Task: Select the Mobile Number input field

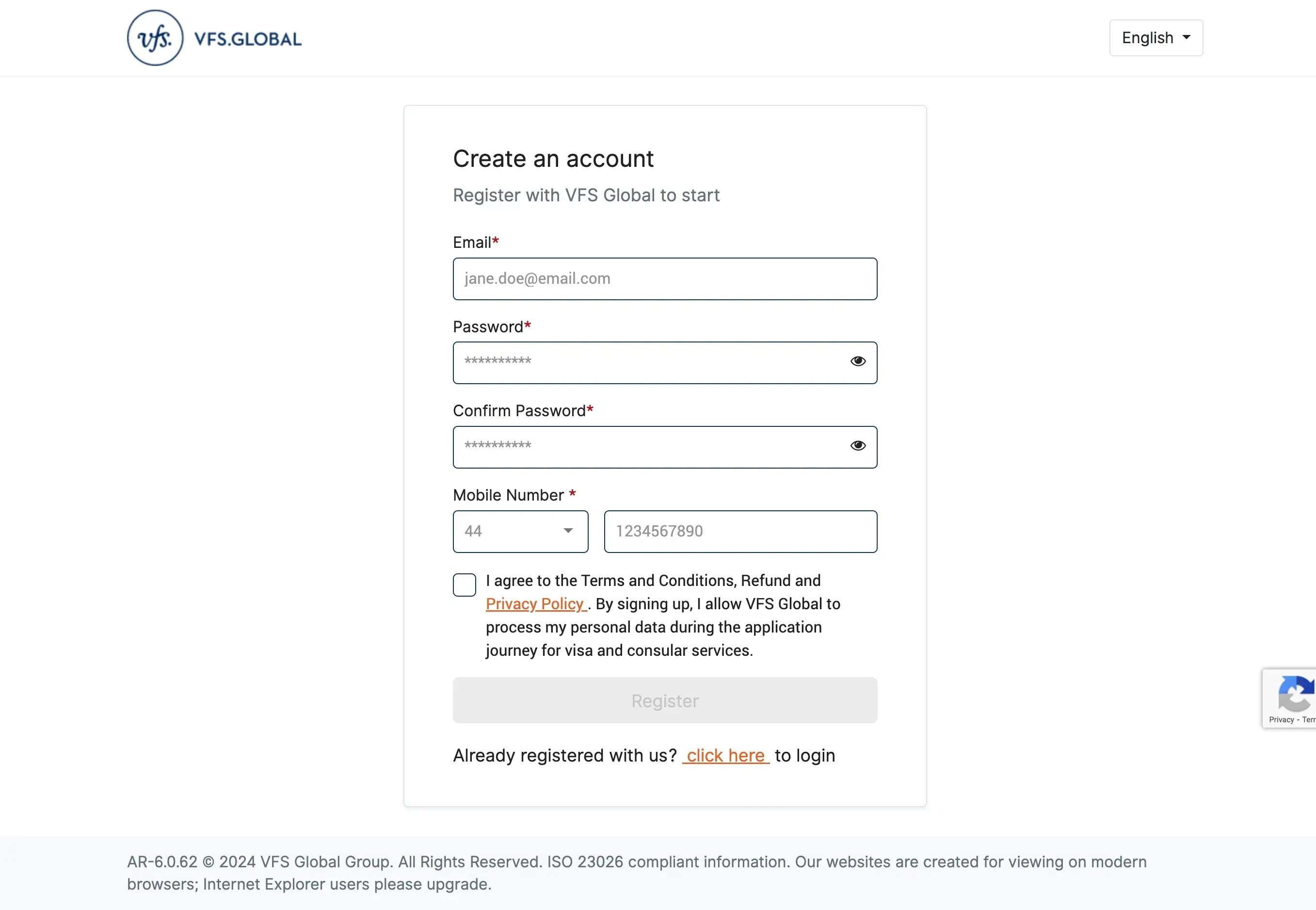Action: (740, 531)
